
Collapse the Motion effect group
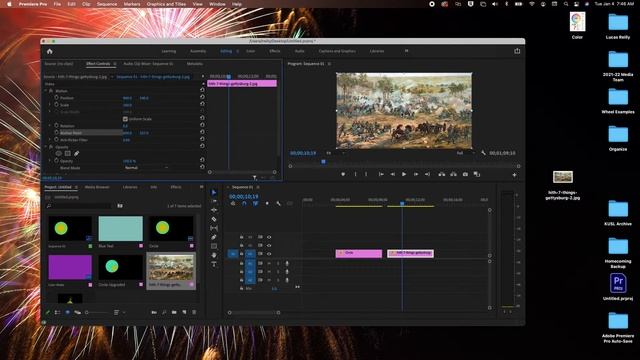tap(46, 91)
